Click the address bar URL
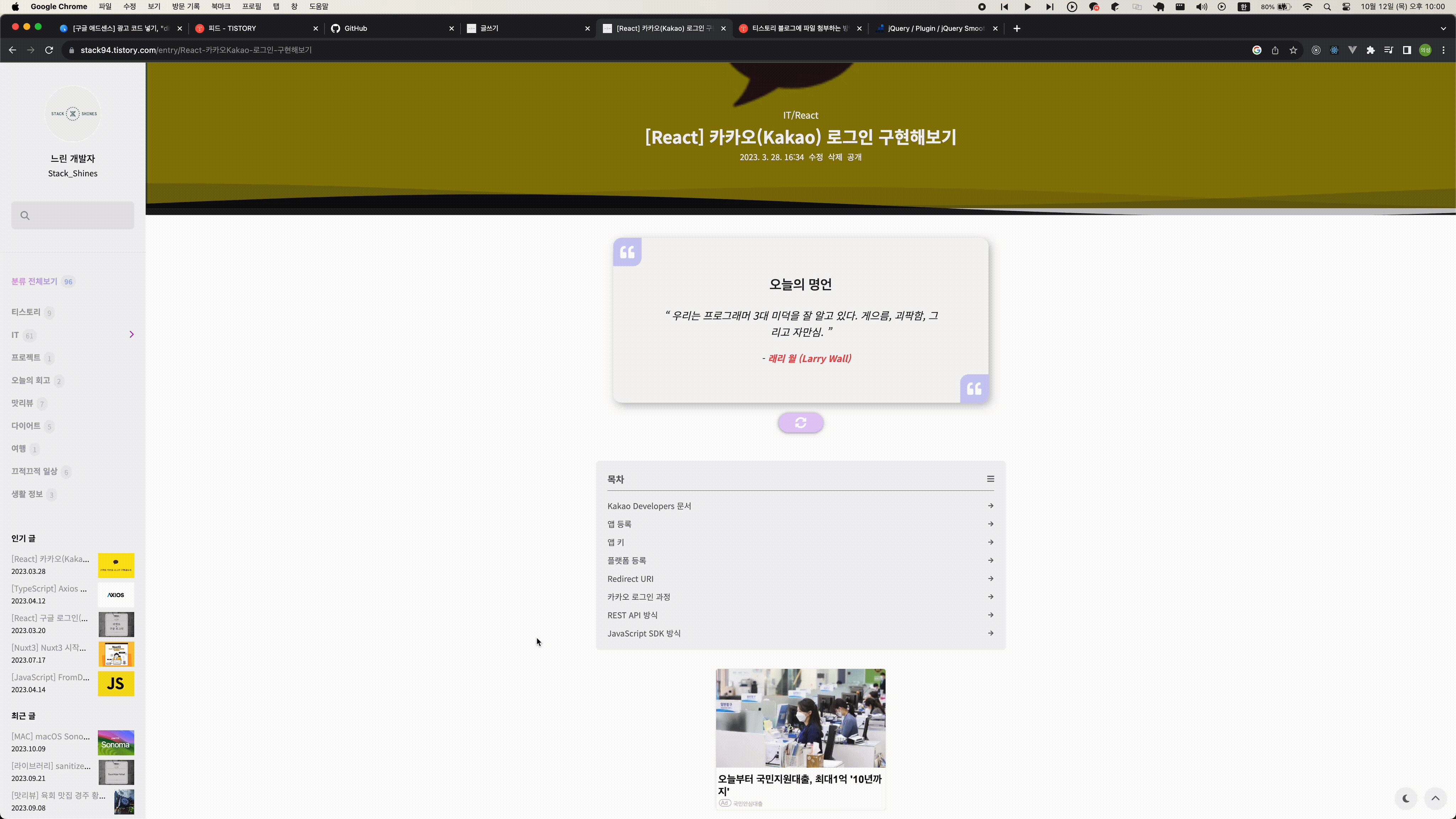This screenshot has height=819, width=1456. [x=196, y=50]
